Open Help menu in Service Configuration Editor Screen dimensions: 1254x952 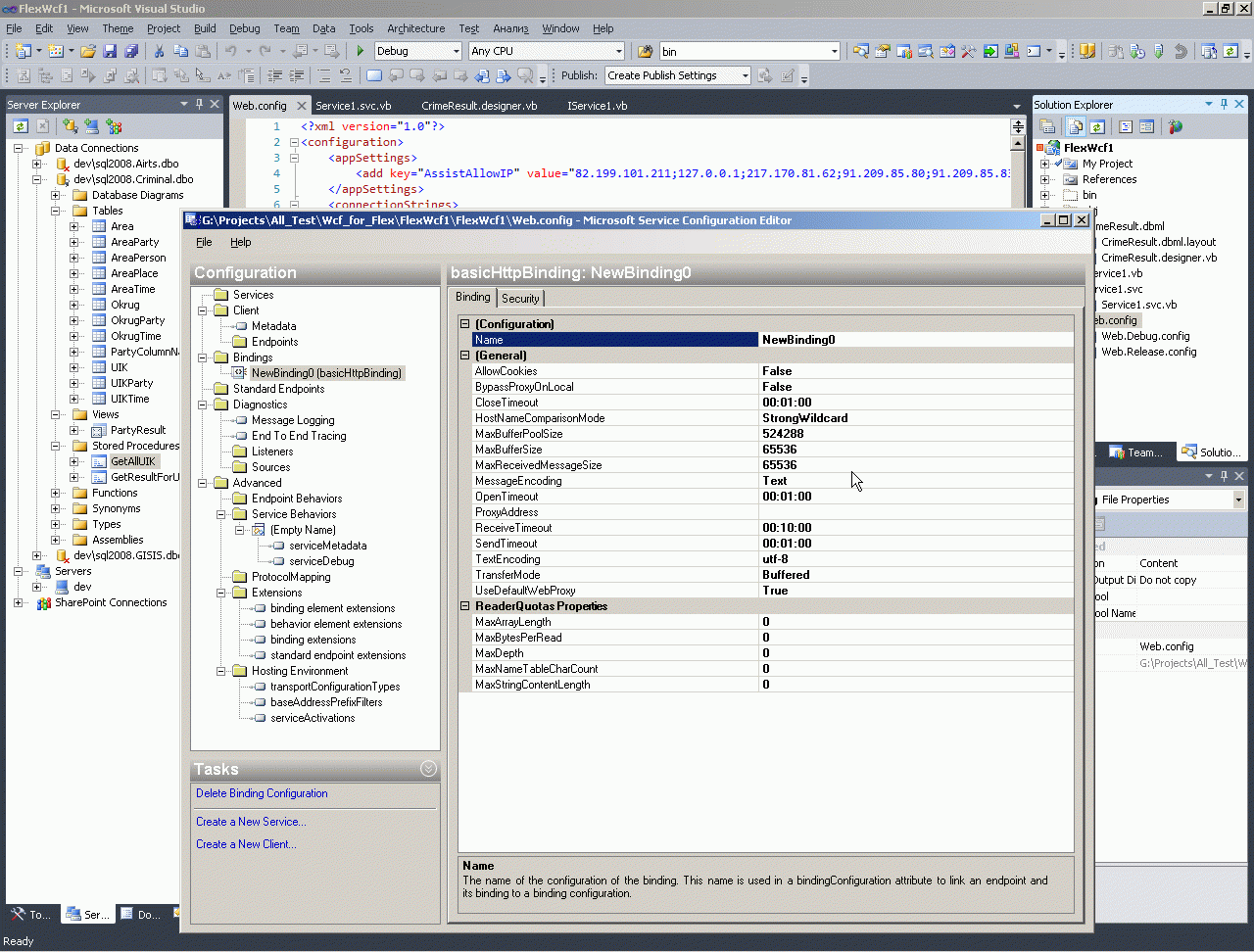tap(241, 242)
